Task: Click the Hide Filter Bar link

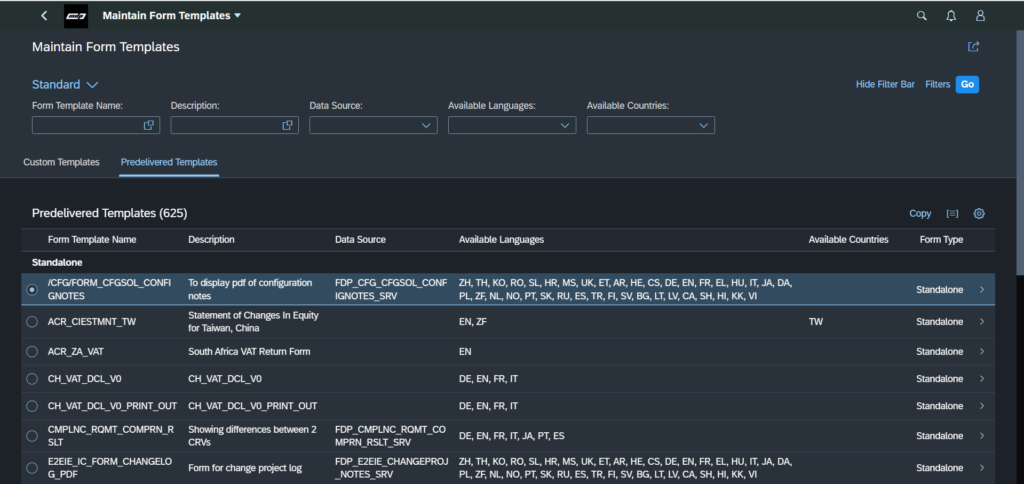Action: 885,85
